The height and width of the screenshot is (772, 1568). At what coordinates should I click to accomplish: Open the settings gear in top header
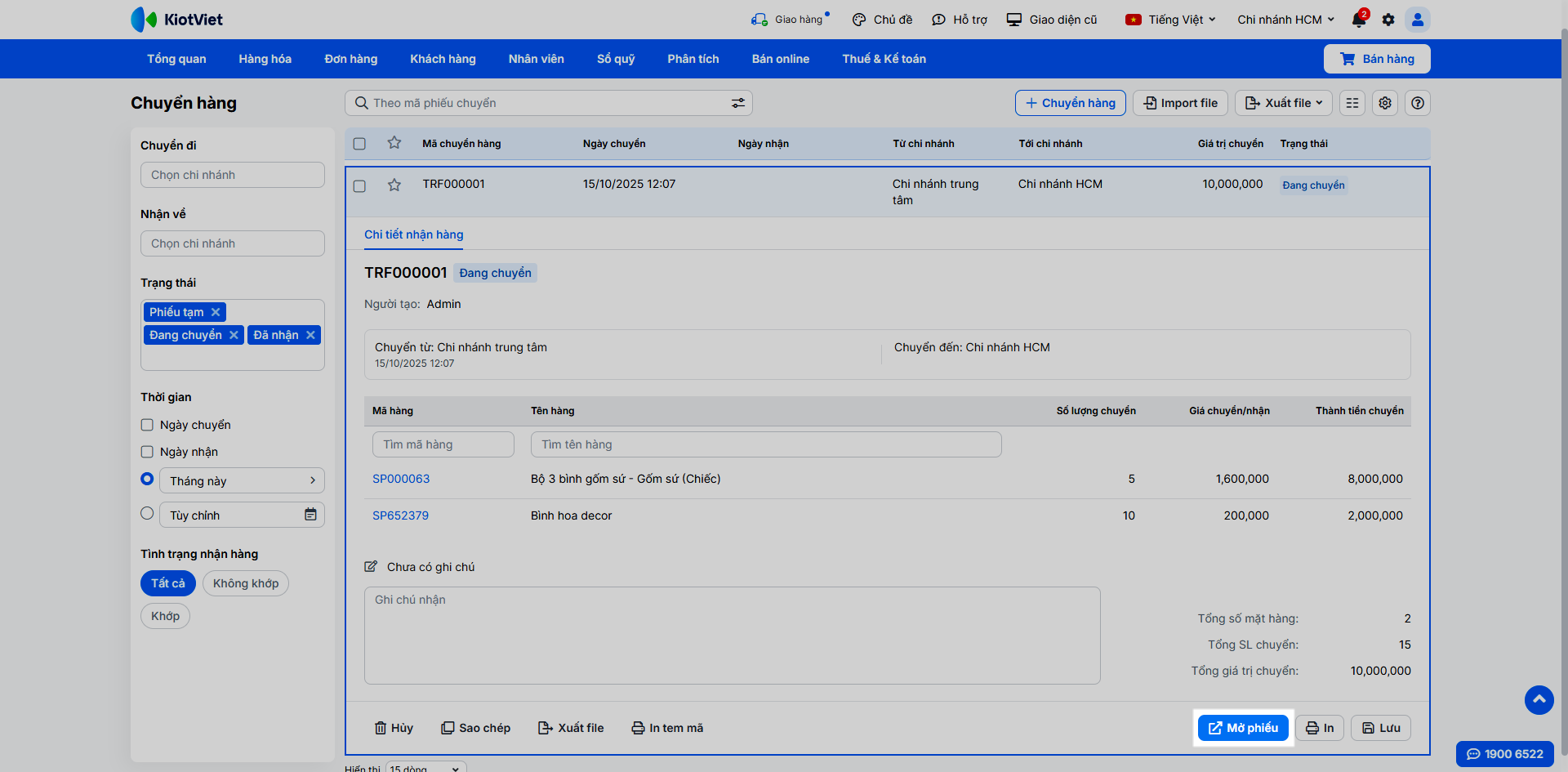point(1388,20)
